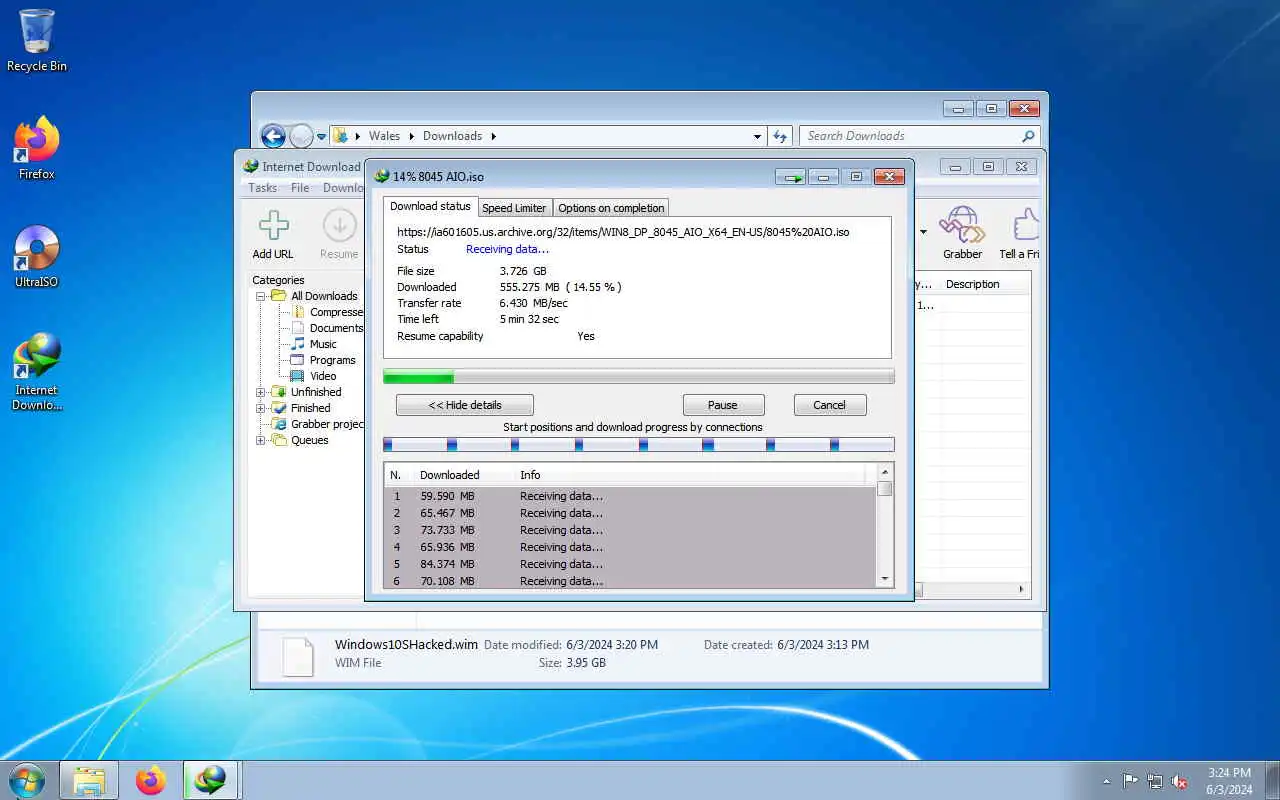Screen dimensions: 1280x800
Task: Open Internet Download Manager desktop shortcut
Action: coord(37,372)
